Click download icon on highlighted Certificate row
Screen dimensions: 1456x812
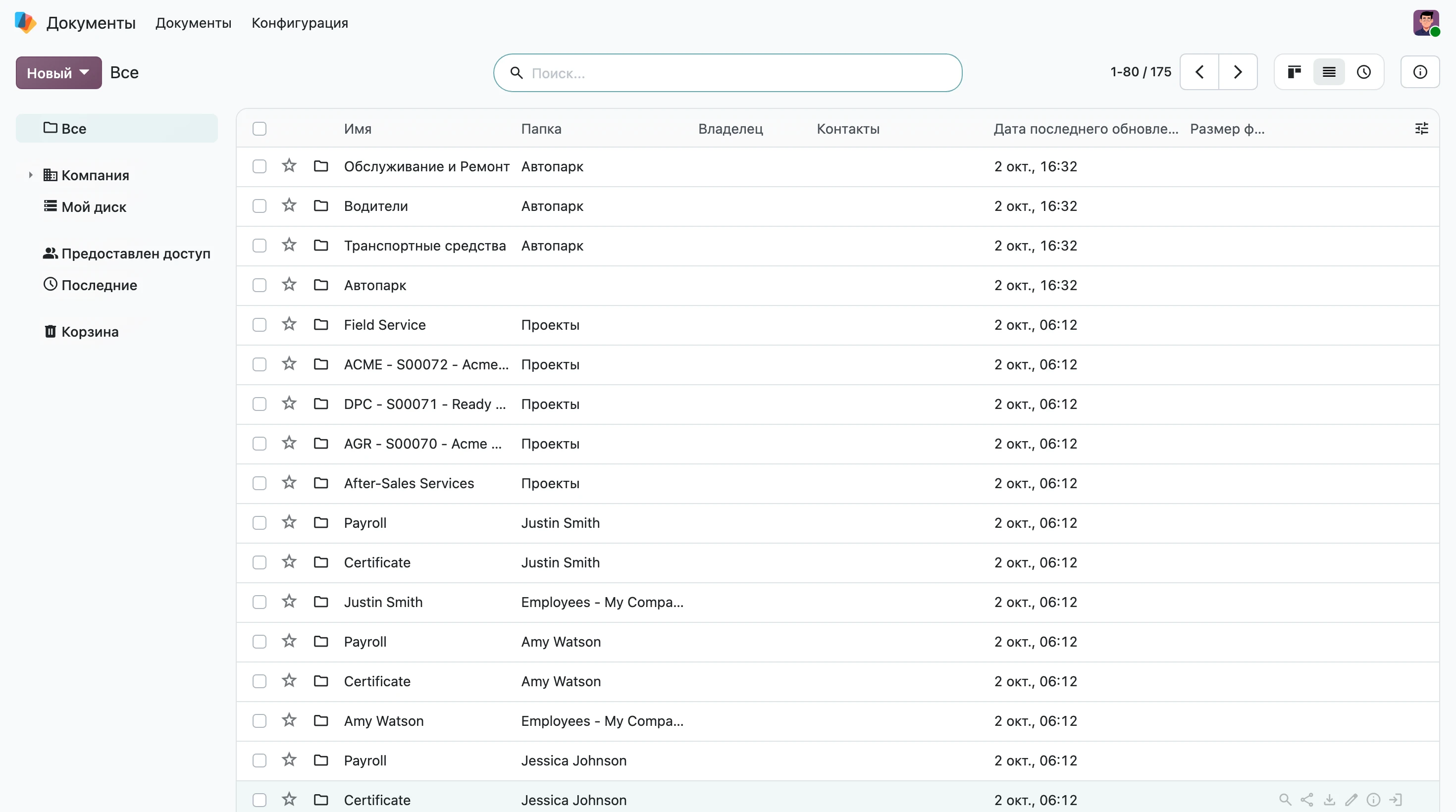1329,800
